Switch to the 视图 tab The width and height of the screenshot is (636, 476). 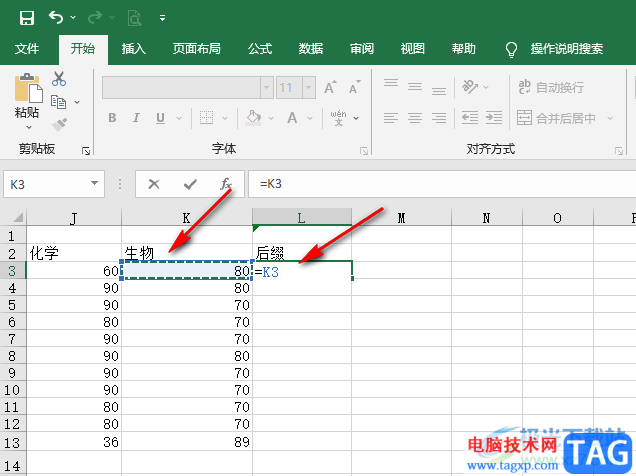[x=413, y=49]
